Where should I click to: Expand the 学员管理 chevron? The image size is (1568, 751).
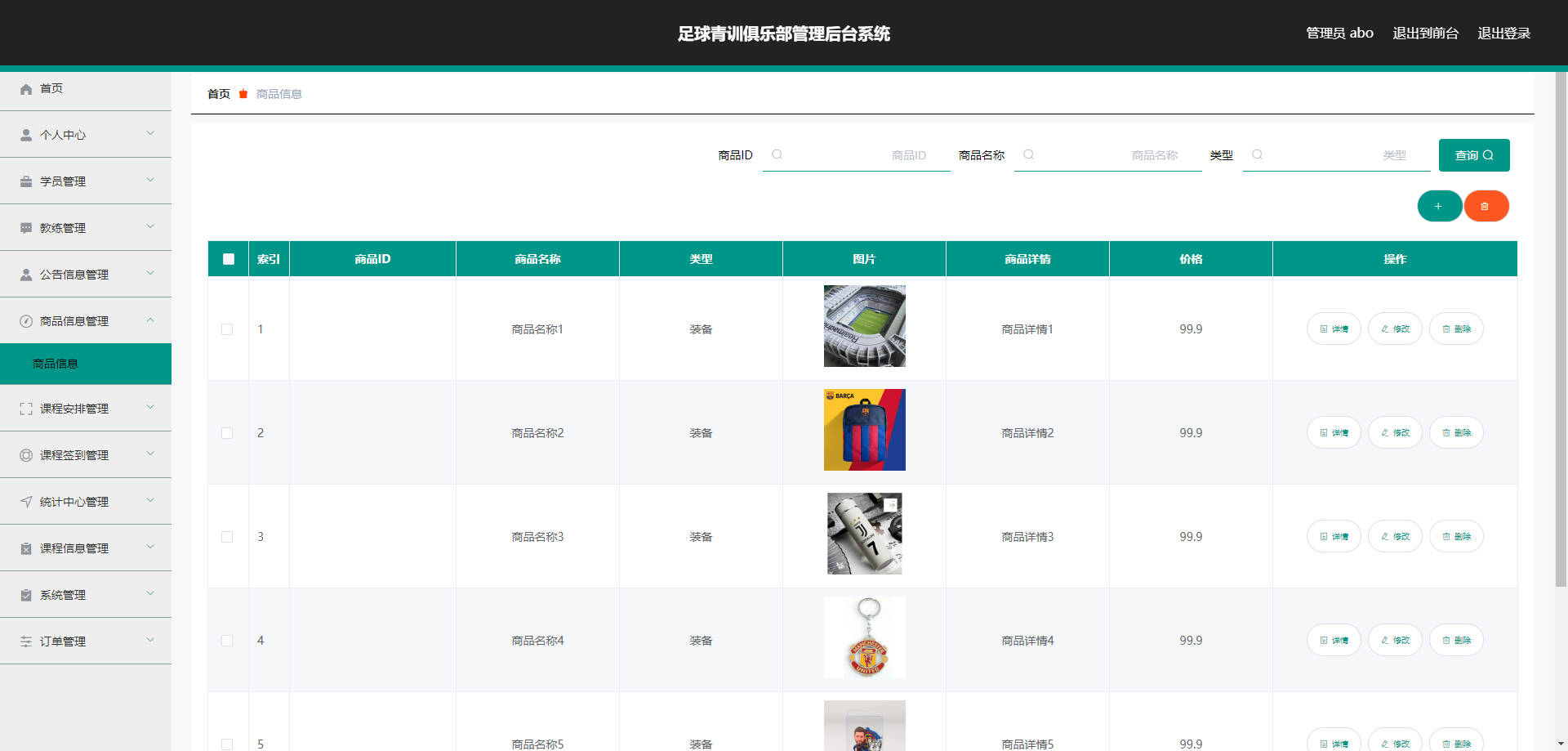point(150,180)
